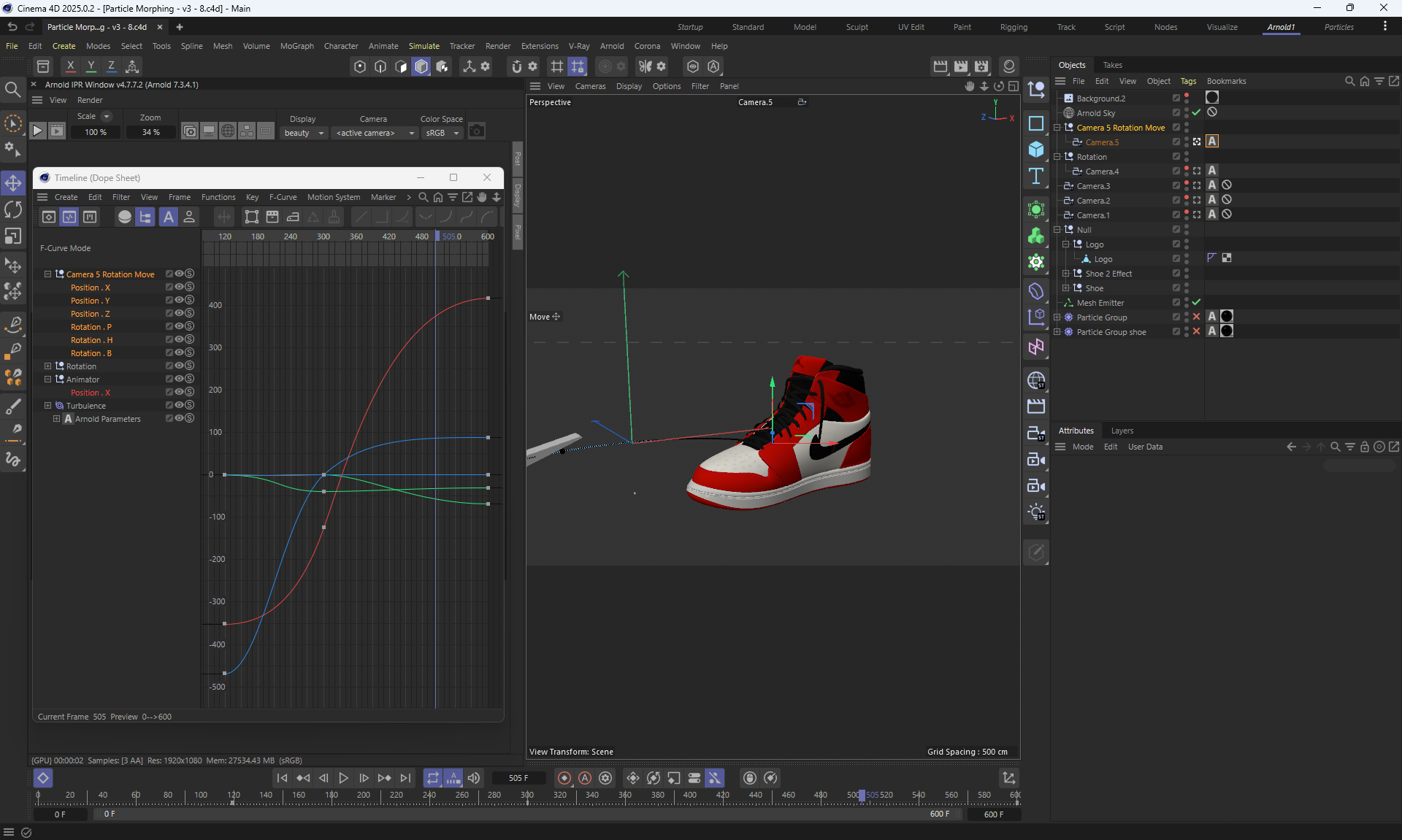Toggle Particle Group enabled red X

pos(1196,317)
